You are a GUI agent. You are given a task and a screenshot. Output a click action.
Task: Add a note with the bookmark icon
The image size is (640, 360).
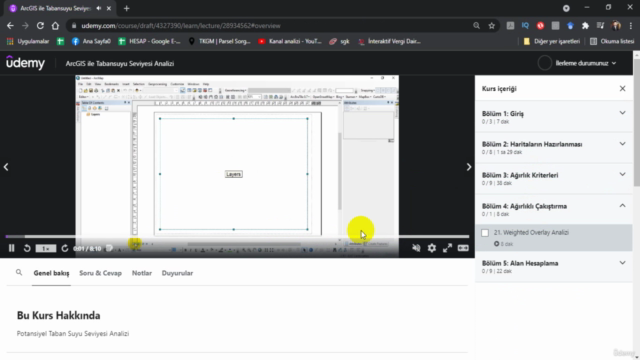[109, 248]
